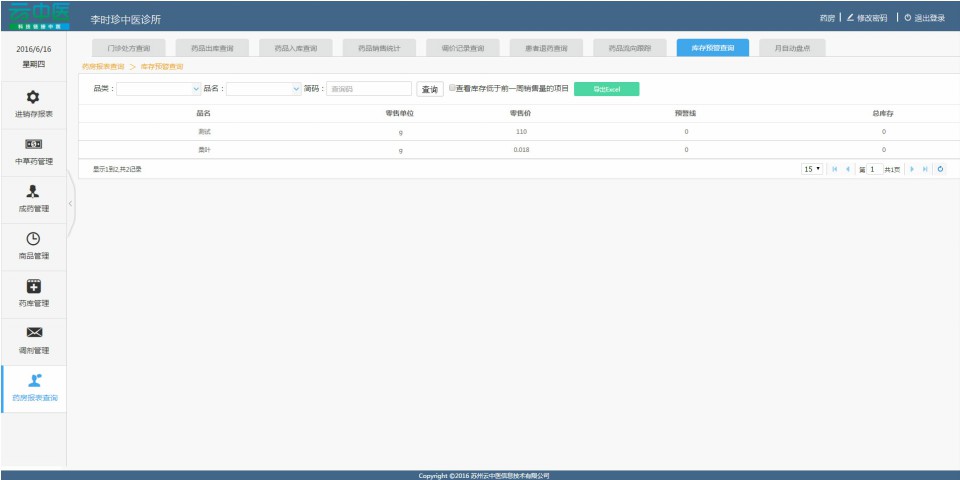Click the 简码 input field

[369, 89]
